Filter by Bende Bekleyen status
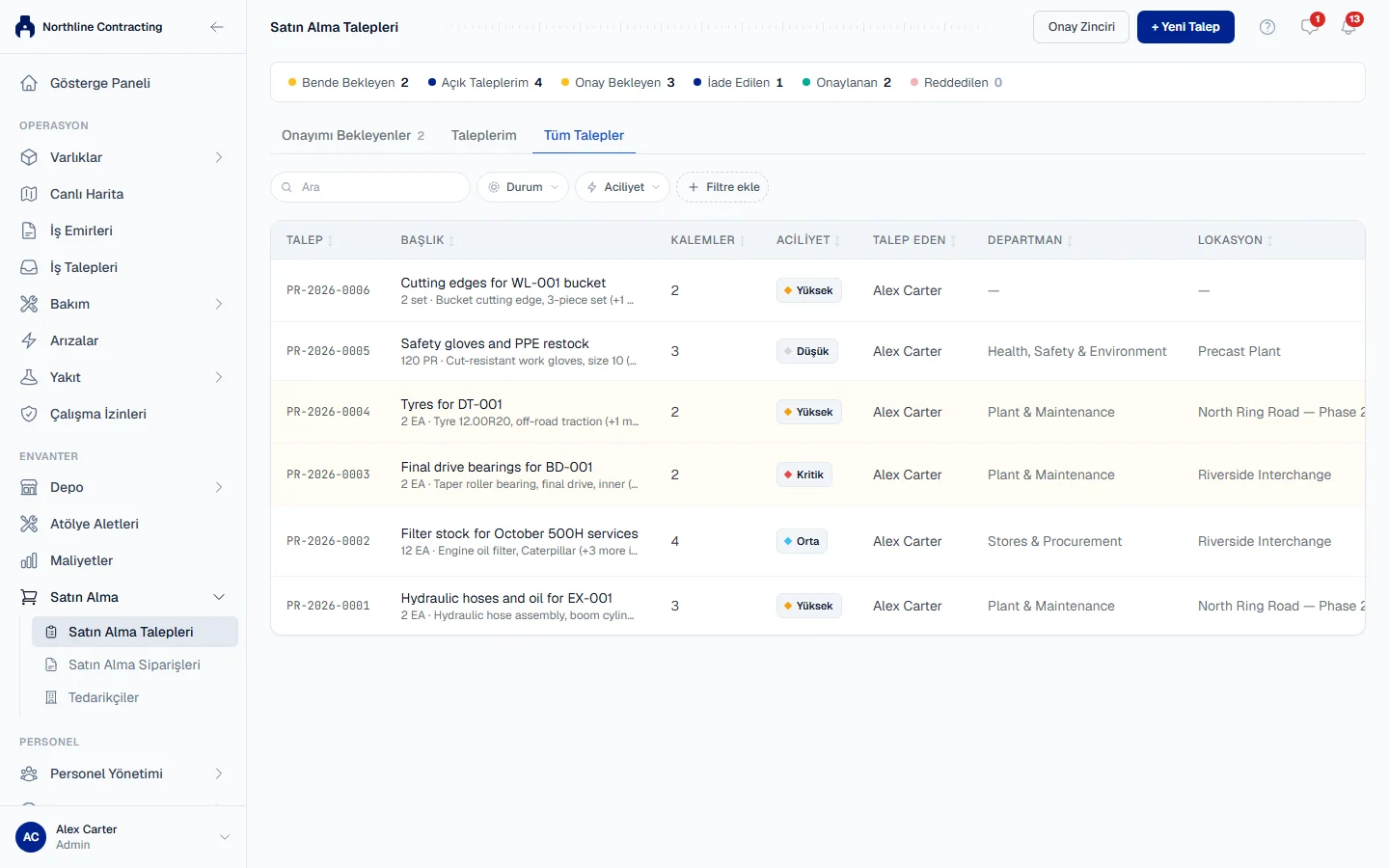Screen dimensions: 1389x868 point(348,83)
